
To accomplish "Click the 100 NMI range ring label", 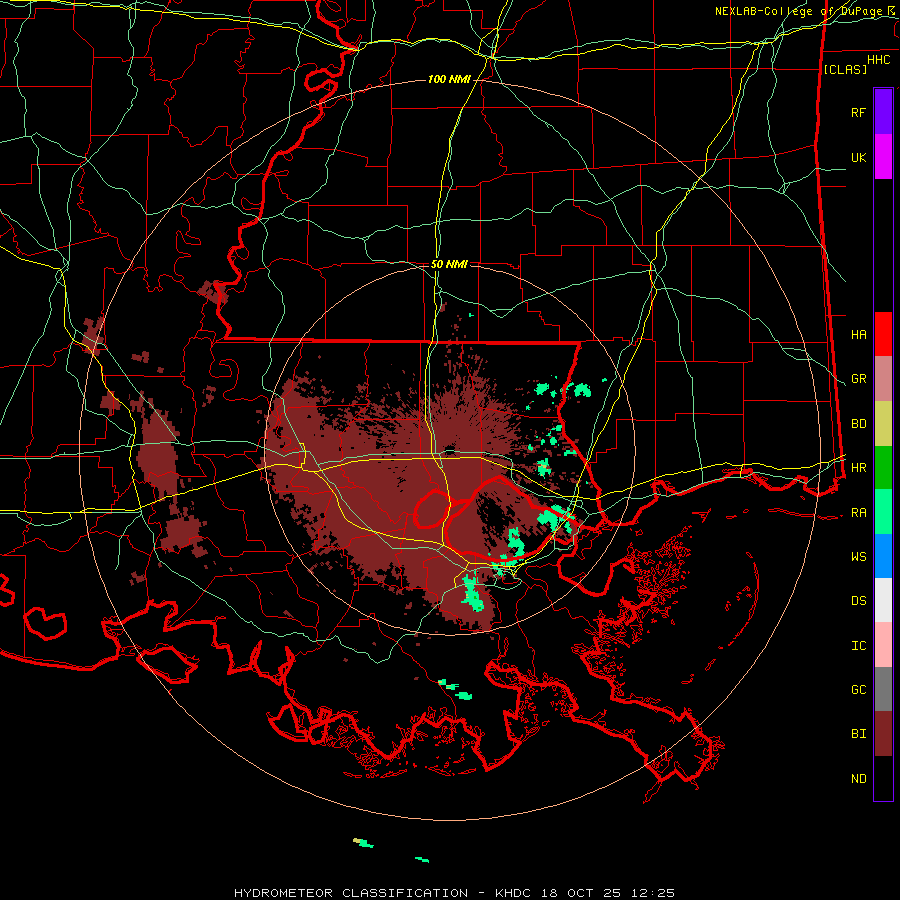I will tap(449, 79).
